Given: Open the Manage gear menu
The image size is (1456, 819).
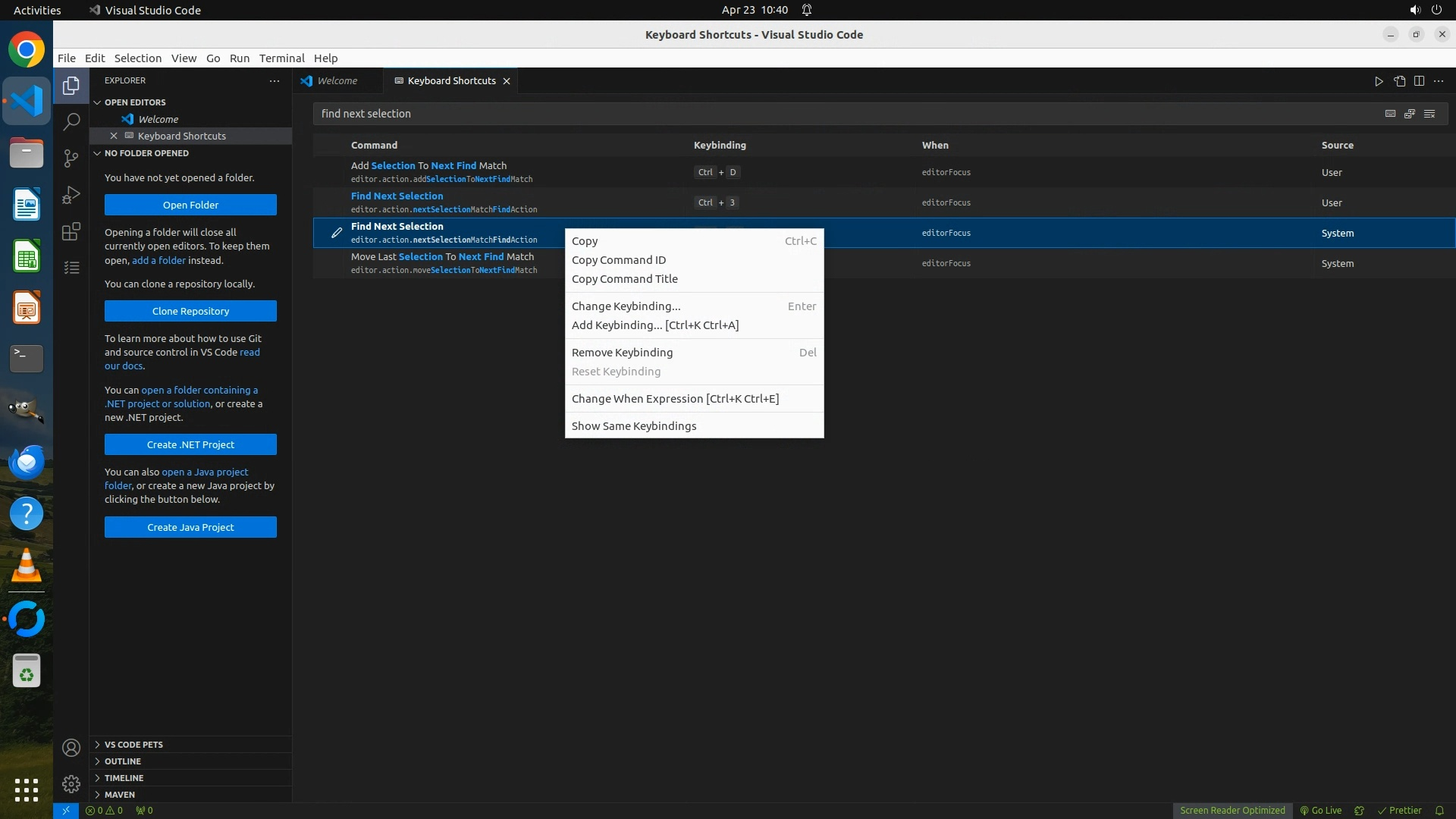Looking at the screenshot, I should click(x=71, y=783).
